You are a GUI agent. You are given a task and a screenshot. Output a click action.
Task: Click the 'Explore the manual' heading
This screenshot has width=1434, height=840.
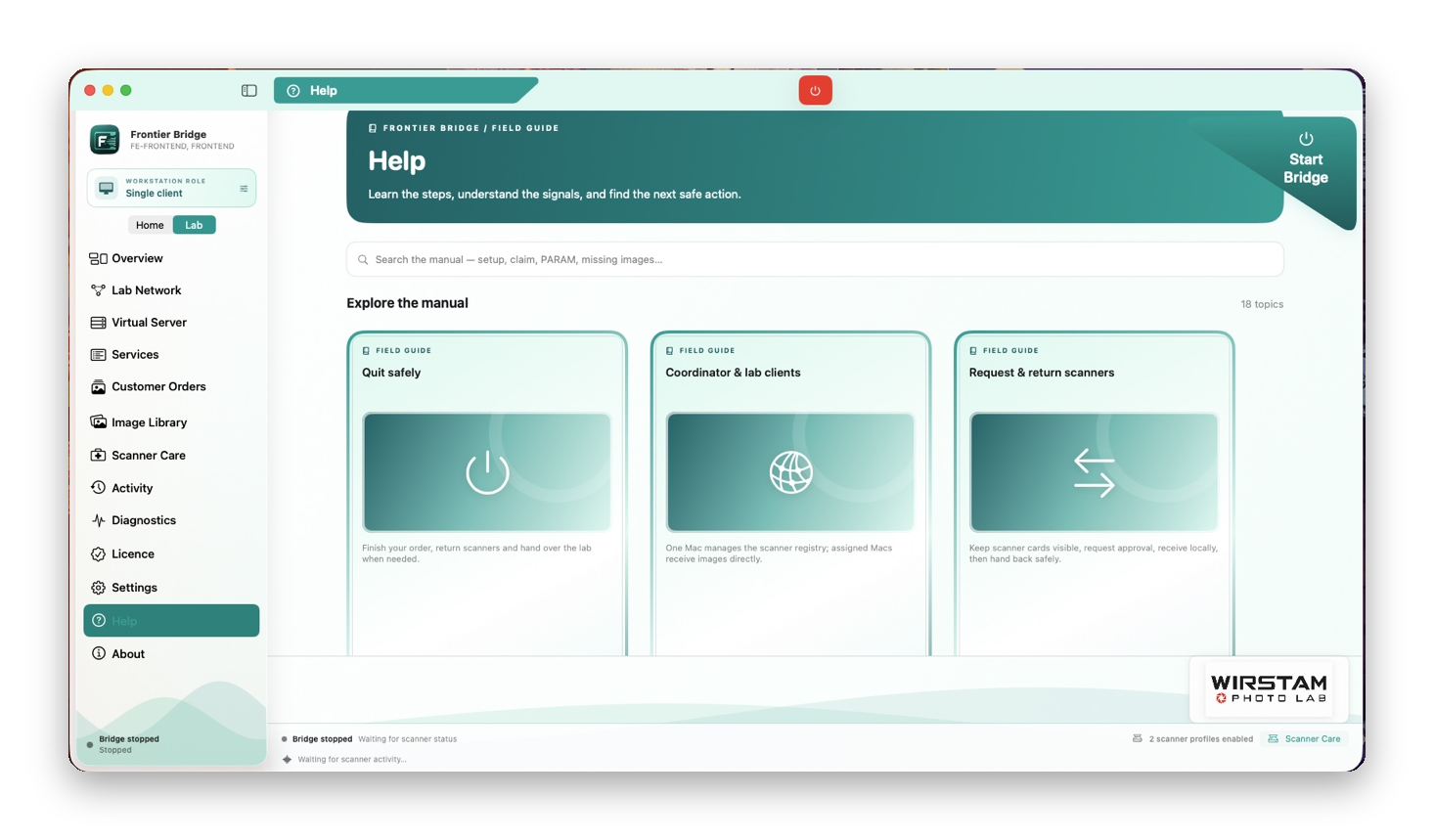pyautogui.click(x=407, y=303)
